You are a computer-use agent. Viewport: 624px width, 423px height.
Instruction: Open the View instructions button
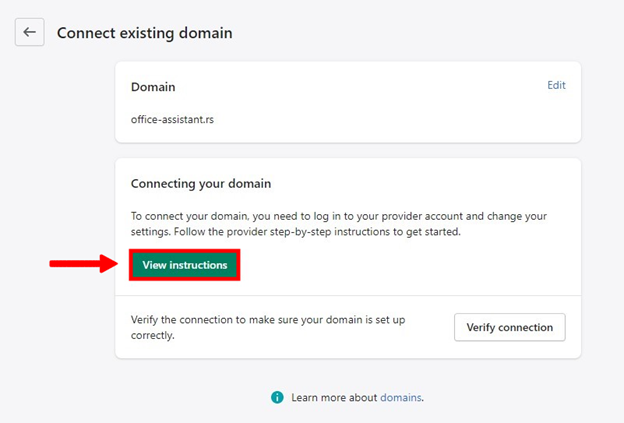[185, 265]
